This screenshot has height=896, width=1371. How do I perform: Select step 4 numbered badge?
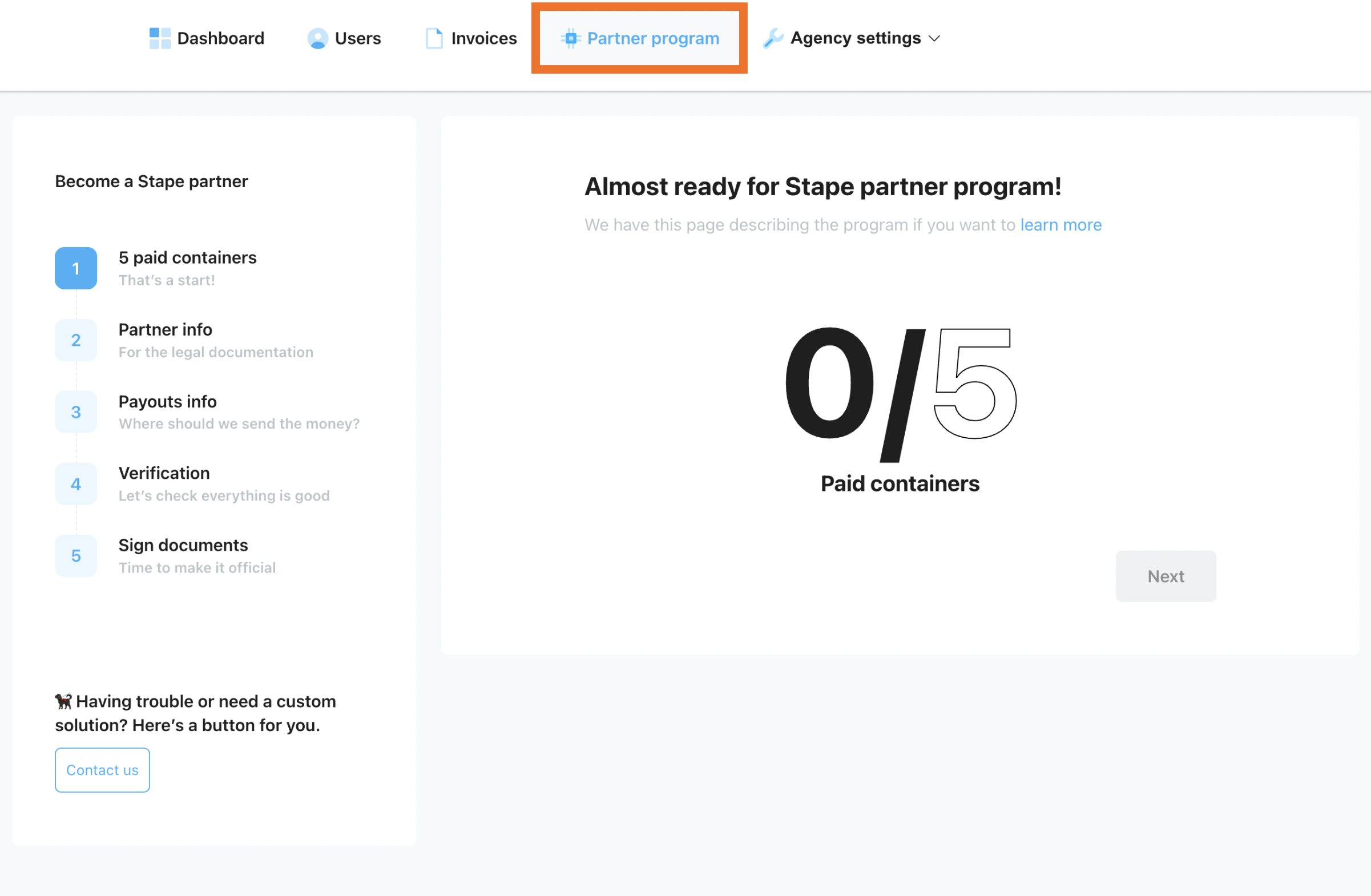[76, 484]
